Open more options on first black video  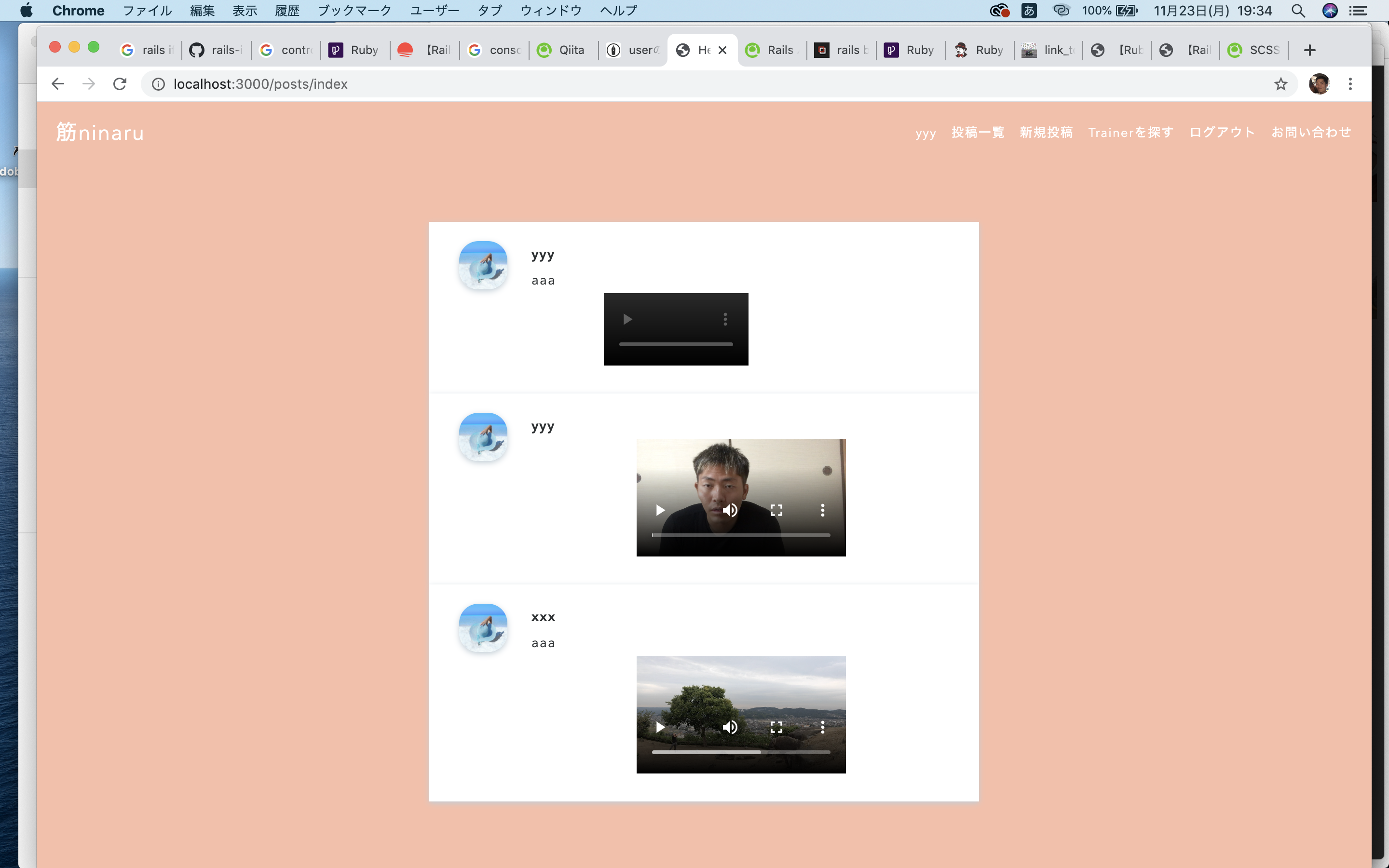coord(725,319)
